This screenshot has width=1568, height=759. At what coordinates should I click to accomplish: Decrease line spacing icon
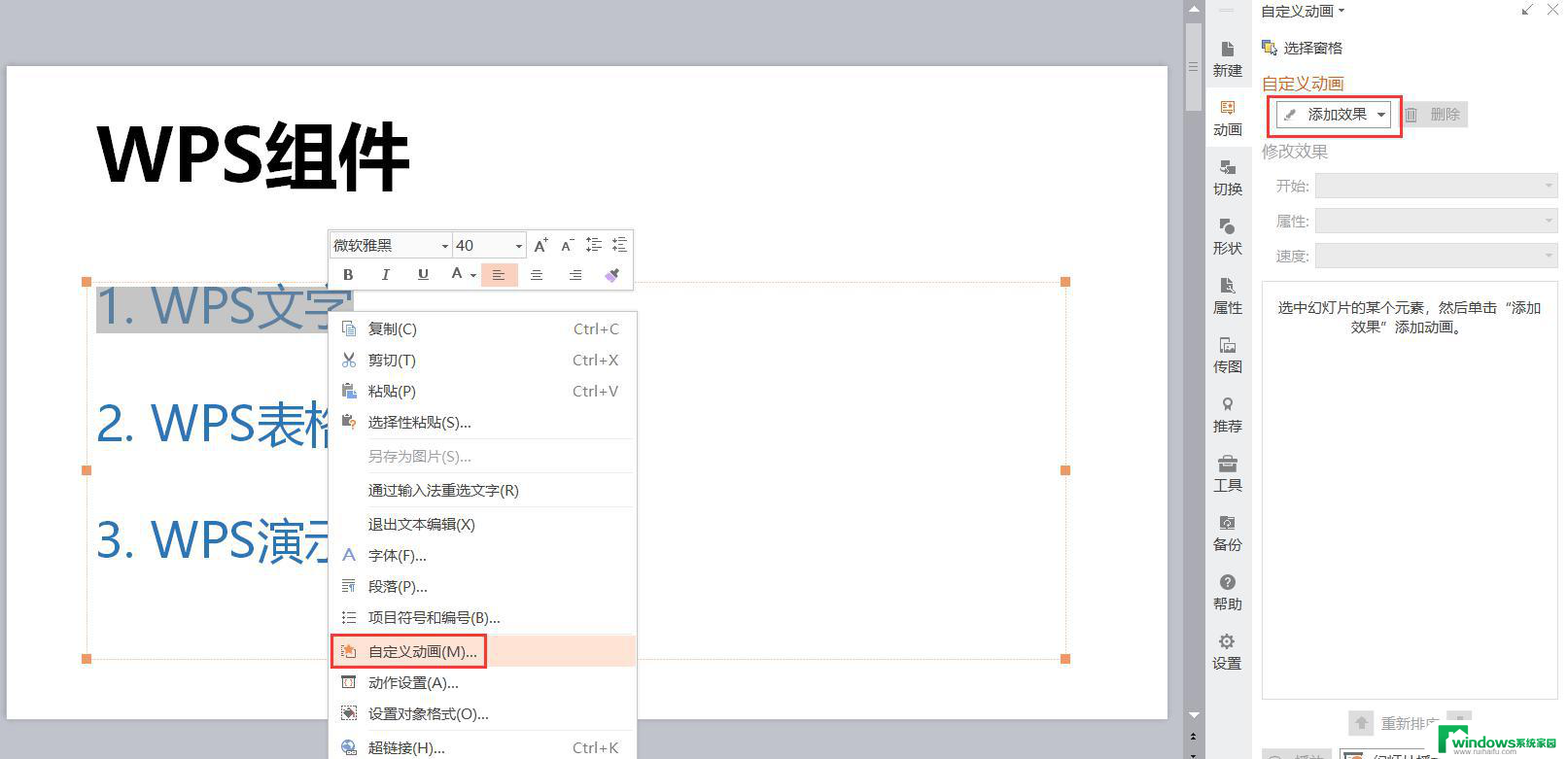[x=619, y=245]
